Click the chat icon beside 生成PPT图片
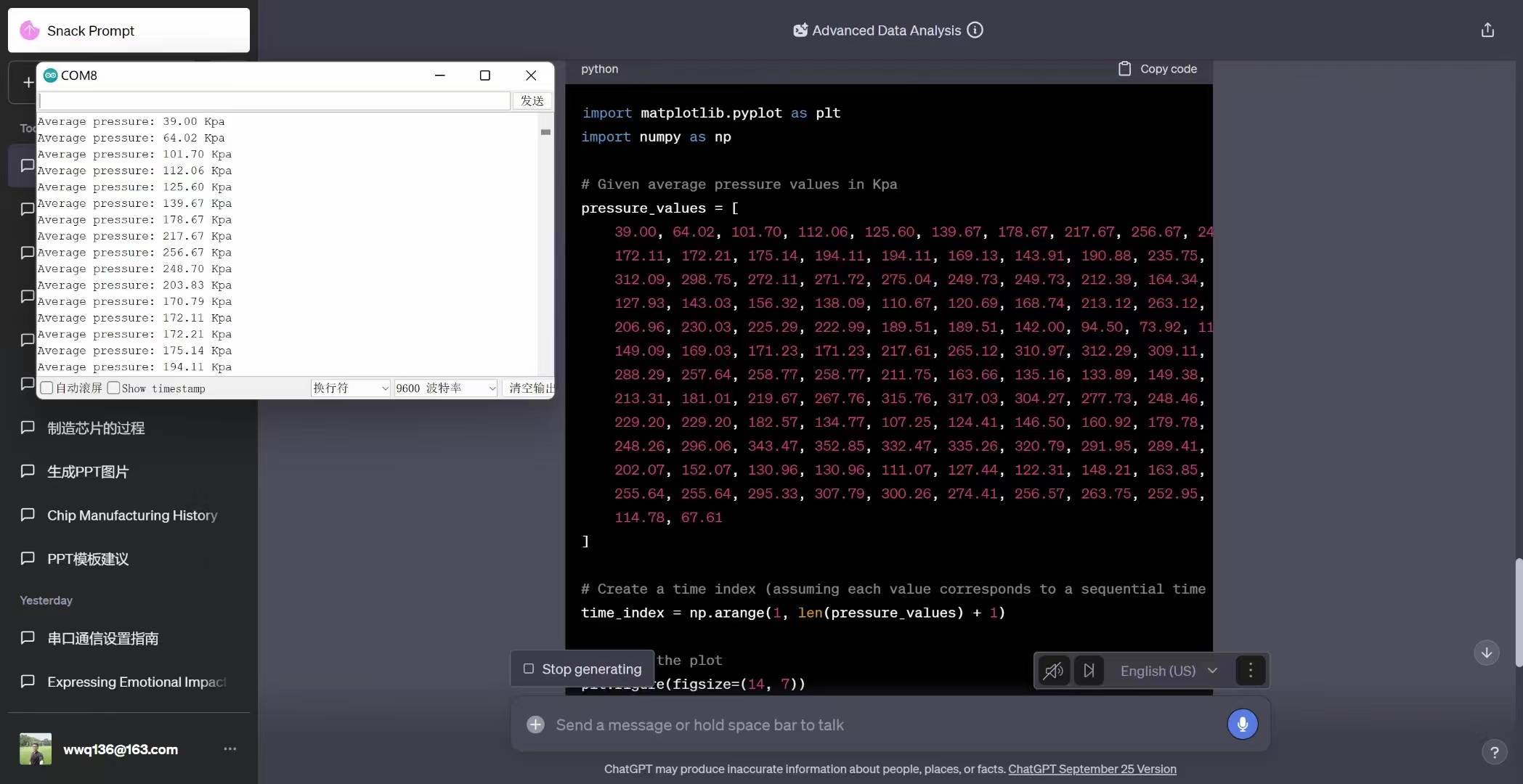 [28, 471]
